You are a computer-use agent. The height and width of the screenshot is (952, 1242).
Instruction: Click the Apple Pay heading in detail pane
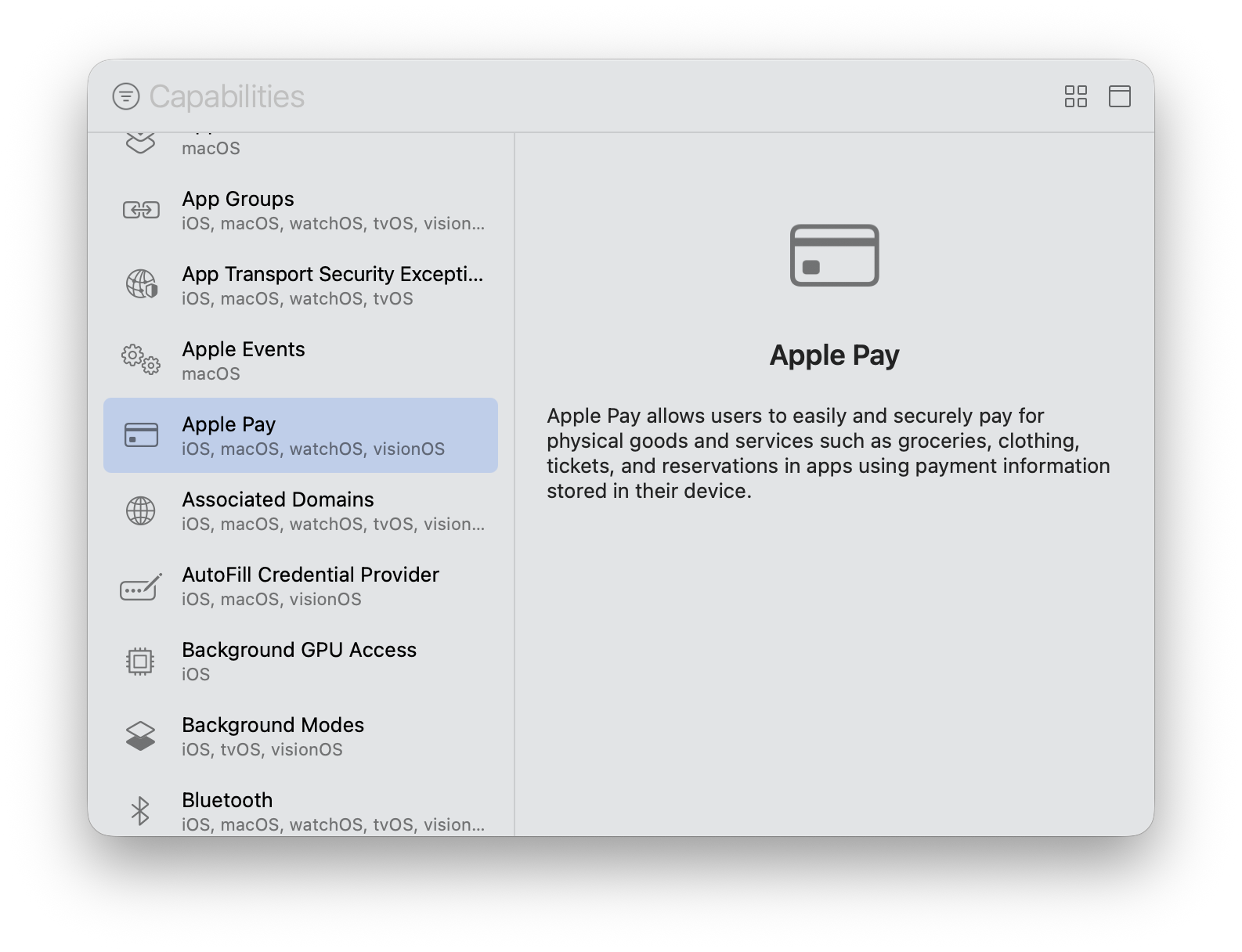point(835,355)
